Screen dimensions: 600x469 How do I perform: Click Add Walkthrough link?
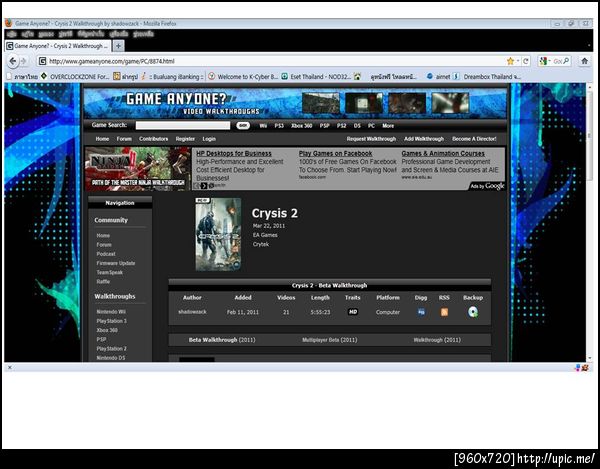coord(424,139)
